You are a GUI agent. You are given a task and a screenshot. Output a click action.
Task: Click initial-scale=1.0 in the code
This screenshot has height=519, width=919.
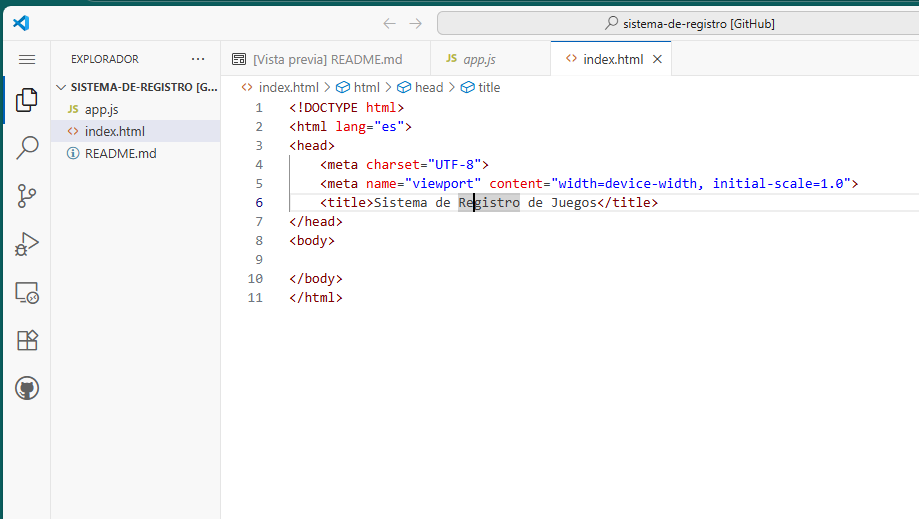tap(778, 183)
